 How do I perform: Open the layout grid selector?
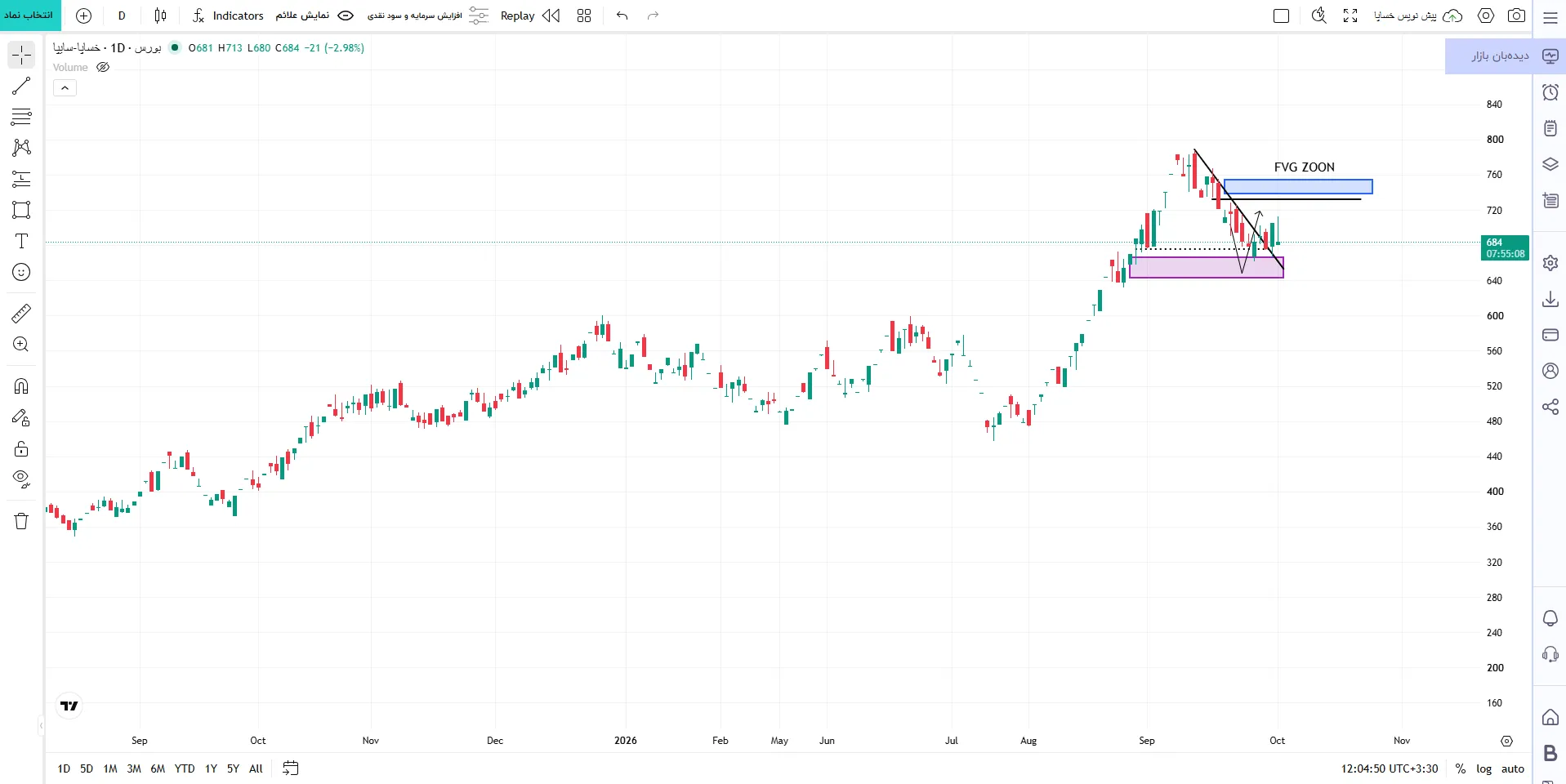(583, 16)
